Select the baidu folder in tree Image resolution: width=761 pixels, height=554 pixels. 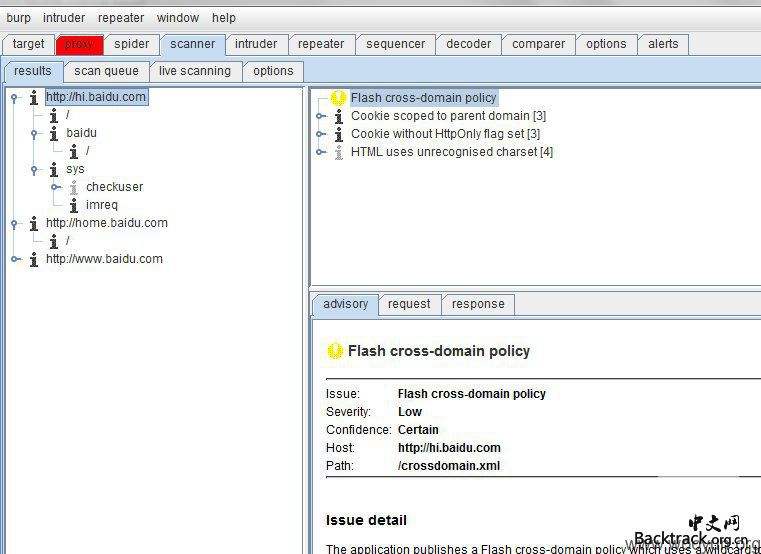tap(82, 133)
